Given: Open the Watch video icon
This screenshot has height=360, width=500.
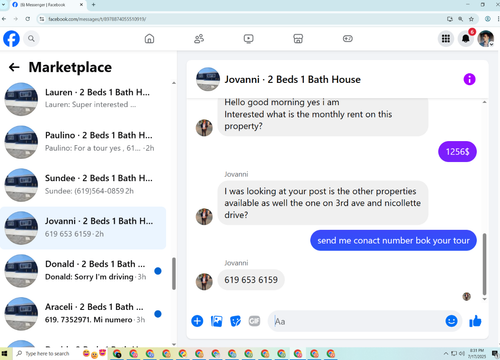Looking at the screenshot, I should click(x=248, y=39).
